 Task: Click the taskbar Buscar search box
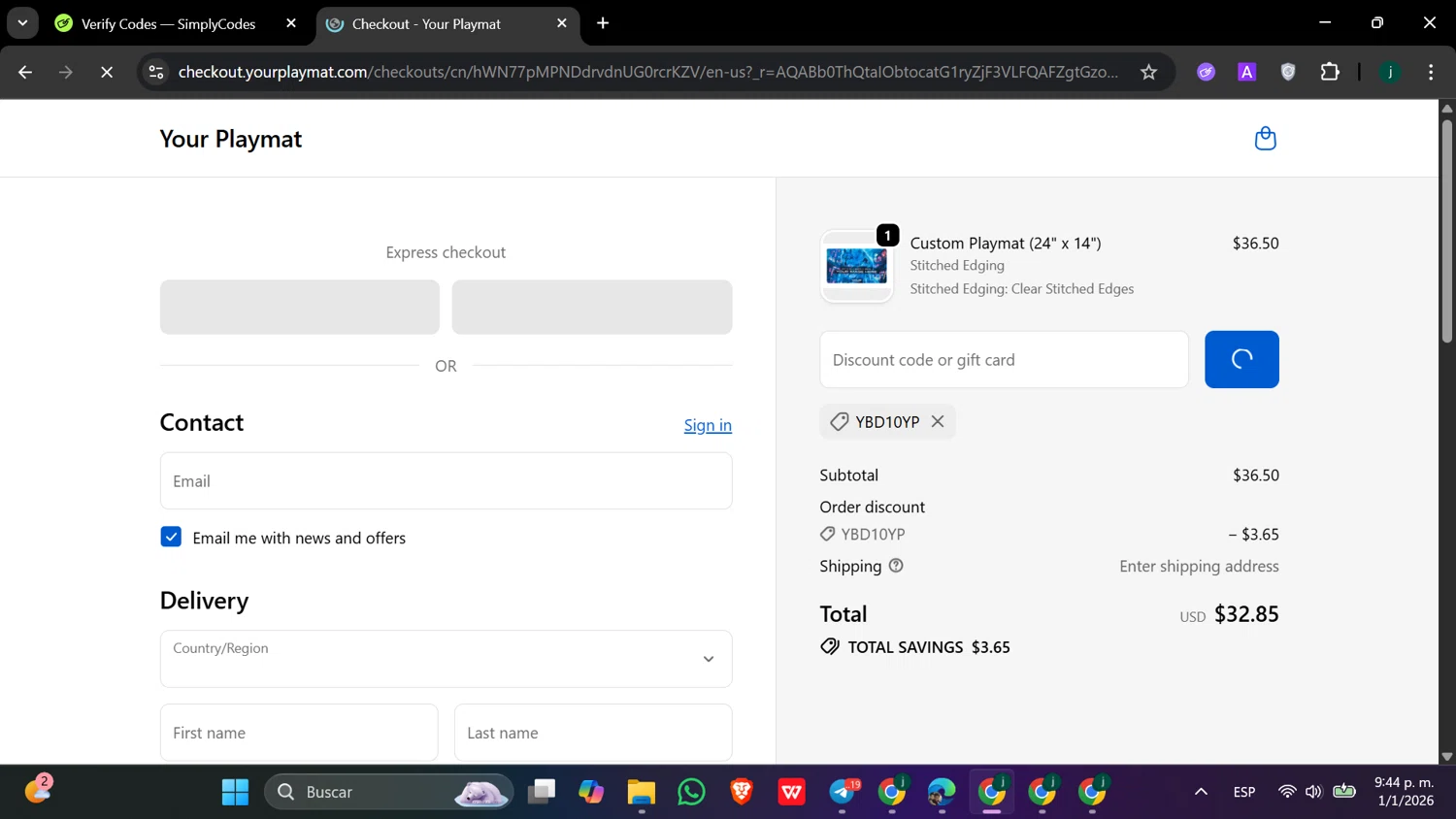pos(388,792)
